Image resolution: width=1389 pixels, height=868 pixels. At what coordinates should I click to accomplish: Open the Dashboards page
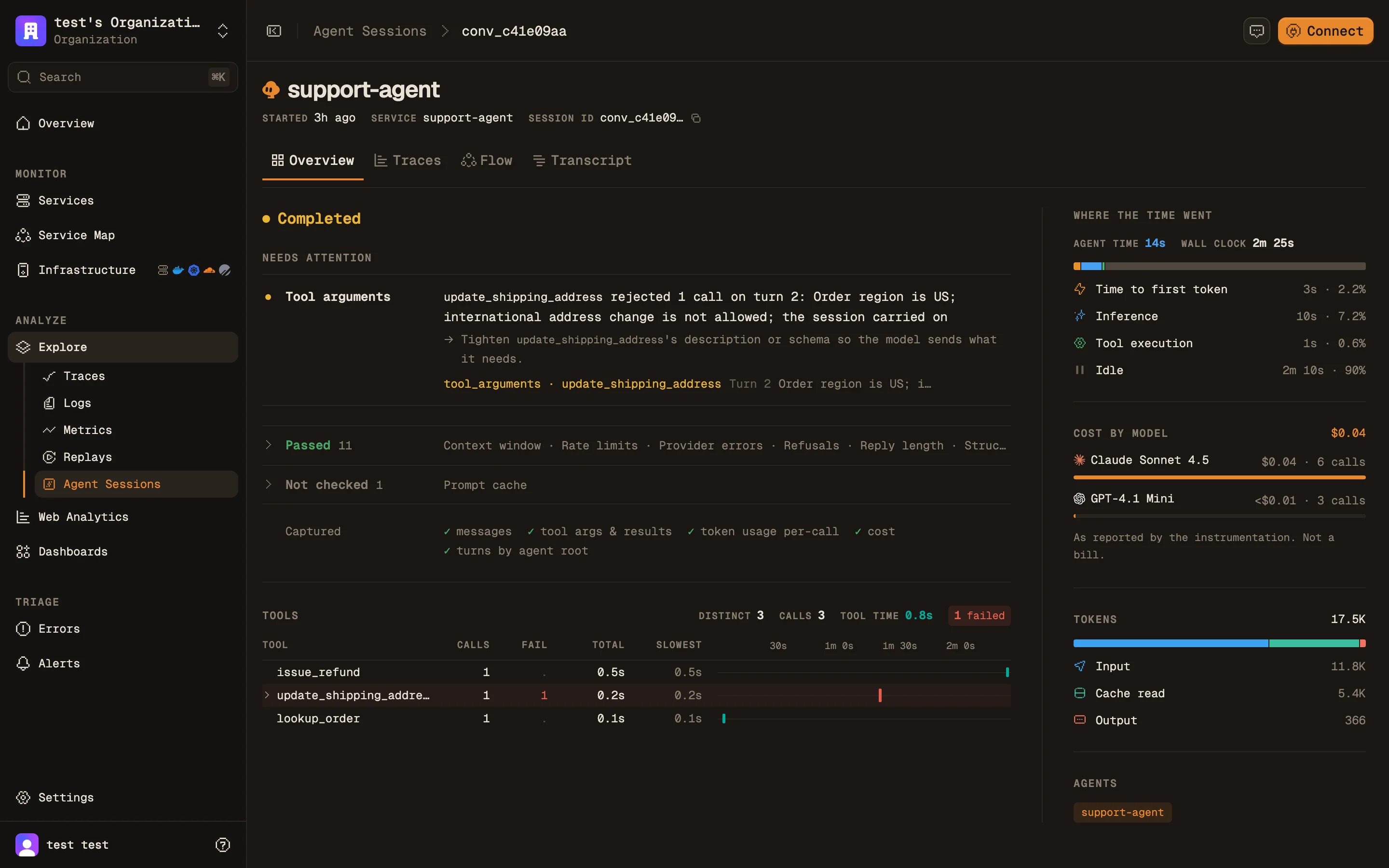click(123, 552)
